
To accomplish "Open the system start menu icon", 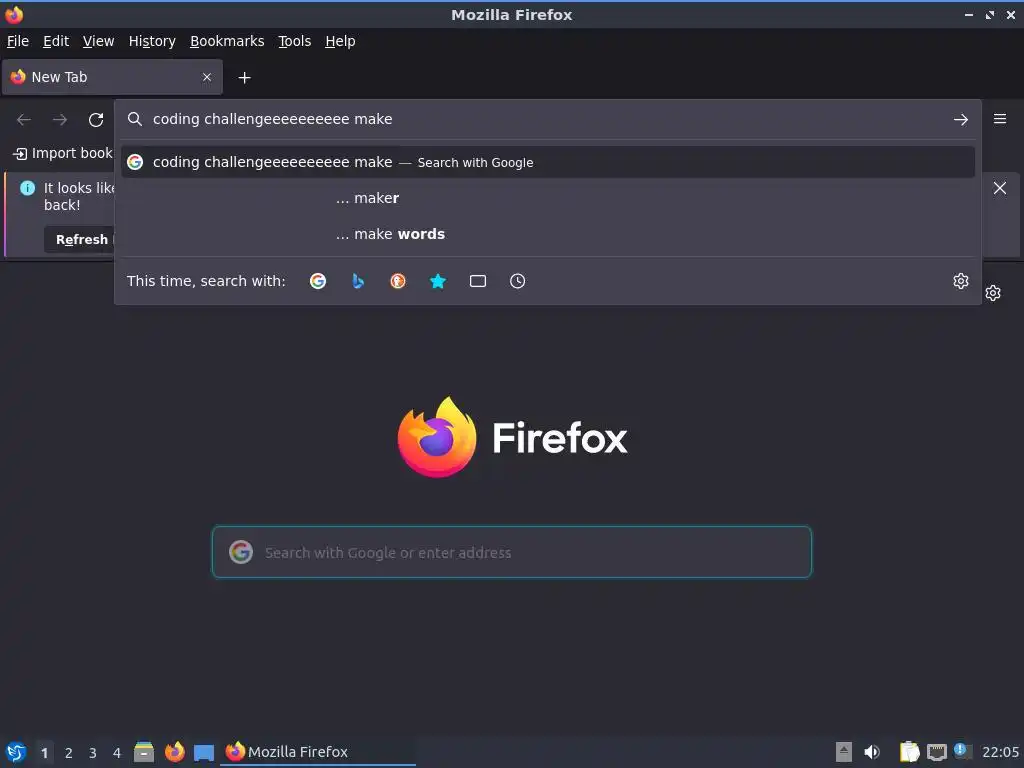I will 16,752.
